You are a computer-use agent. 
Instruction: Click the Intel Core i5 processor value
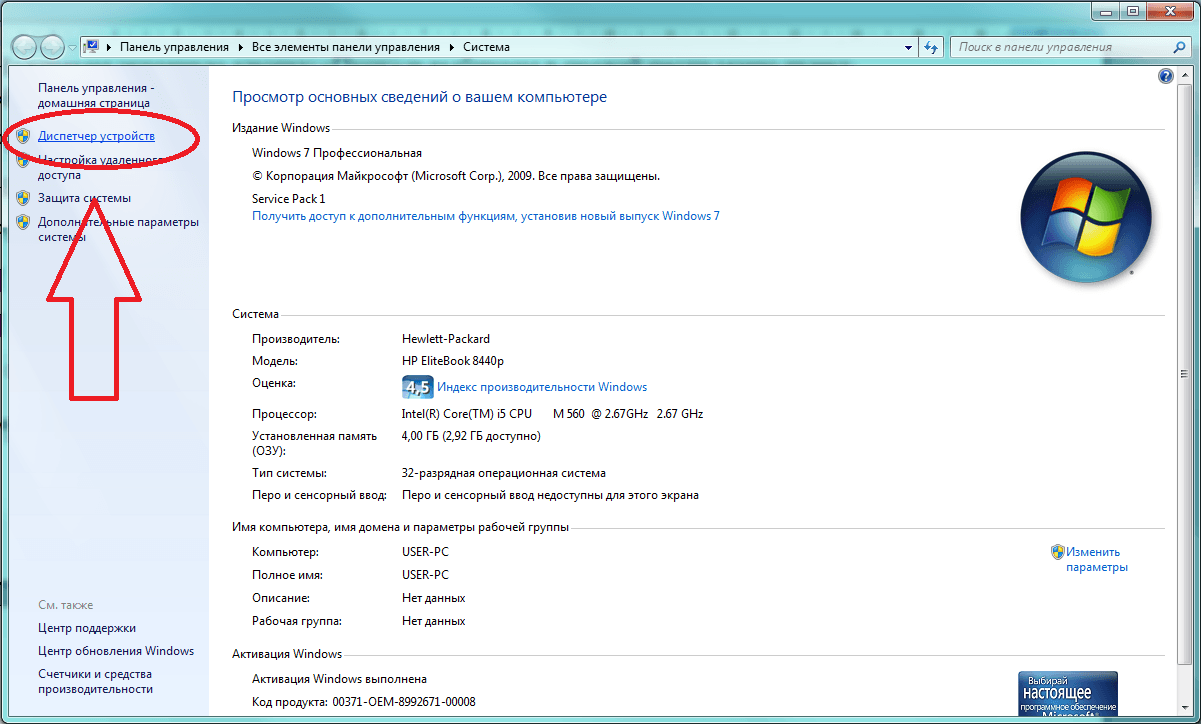click(552, 414)
